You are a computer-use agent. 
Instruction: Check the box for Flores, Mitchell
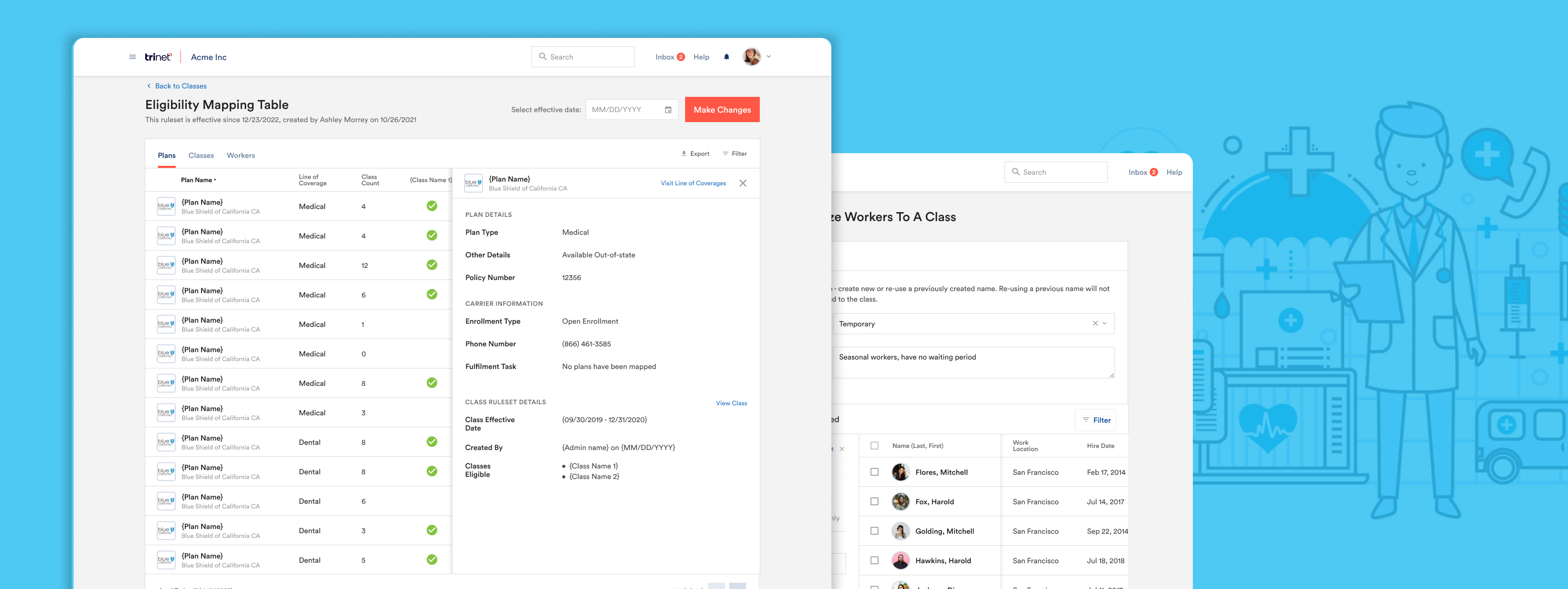874,472
